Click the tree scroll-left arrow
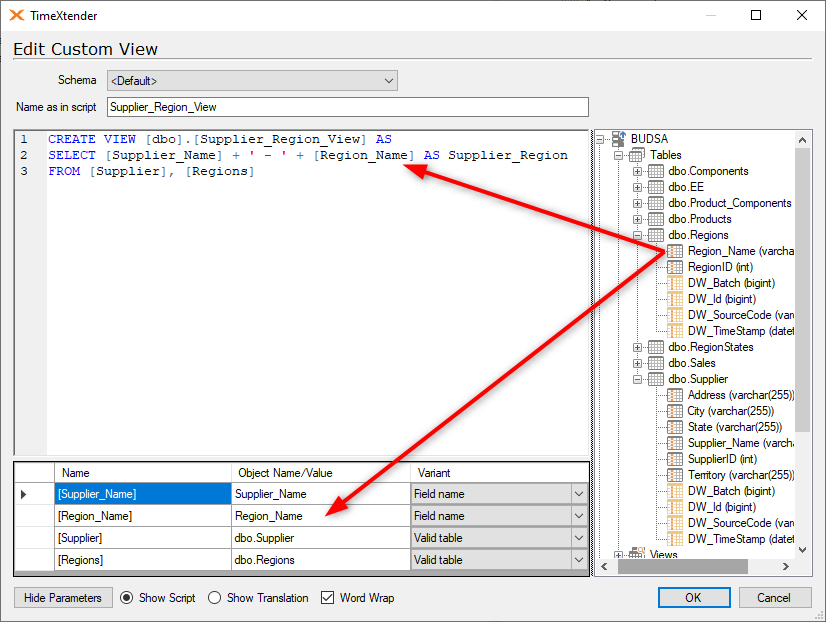 604,567
